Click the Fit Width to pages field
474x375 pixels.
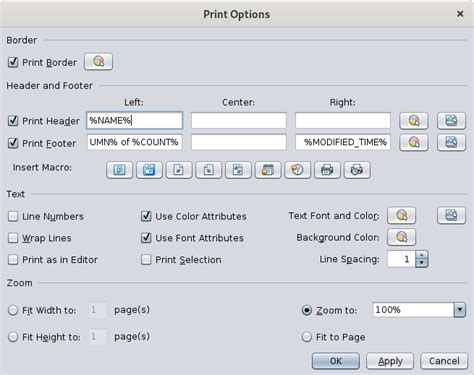(97, 310)
